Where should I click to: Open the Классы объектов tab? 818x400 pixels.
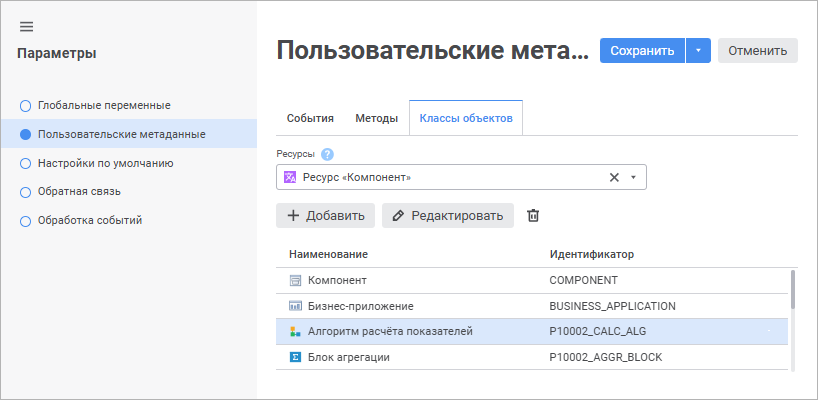point(466,118)
